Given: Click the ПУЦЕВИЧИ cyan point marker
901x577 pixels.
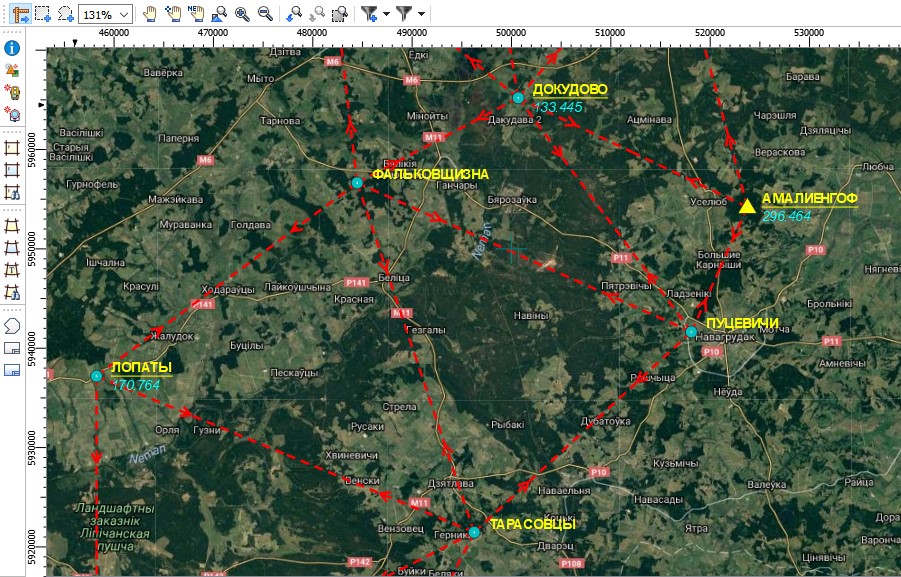Looking at the screenshot, I should [x=691, y=331].
